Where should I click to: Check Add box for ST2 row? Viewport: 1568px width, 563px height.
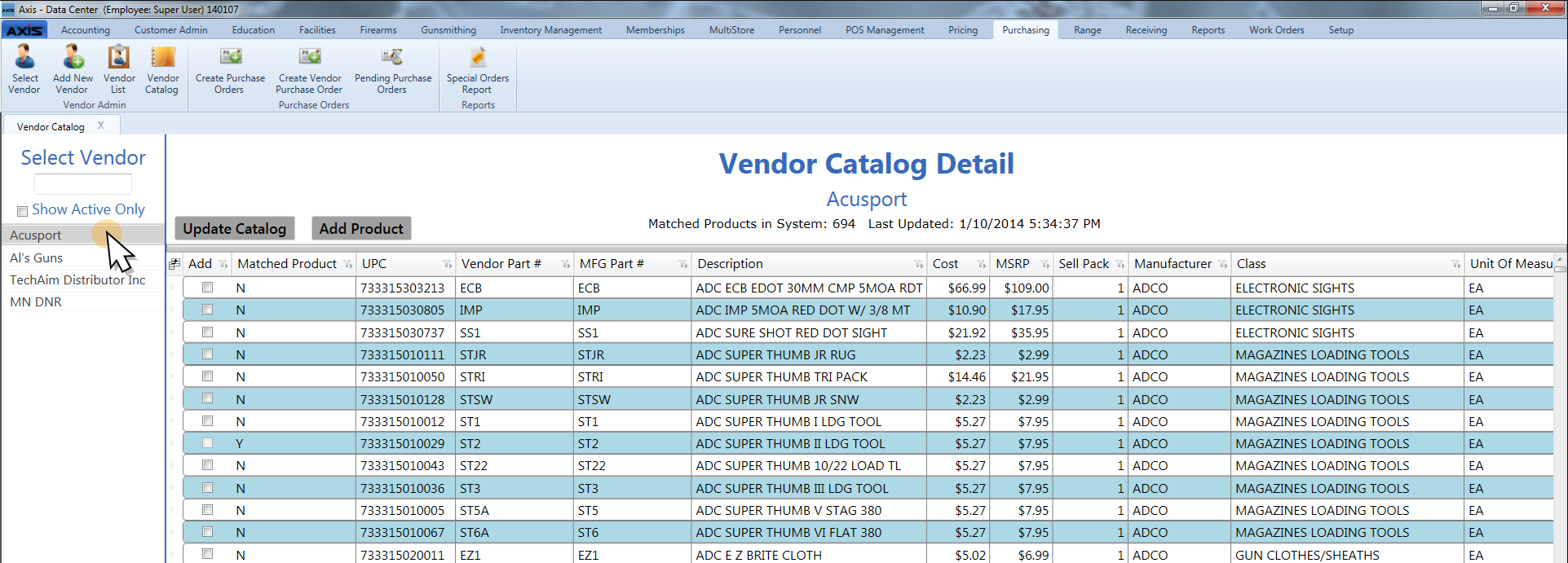pyautogui.click(x=207, y=443)
